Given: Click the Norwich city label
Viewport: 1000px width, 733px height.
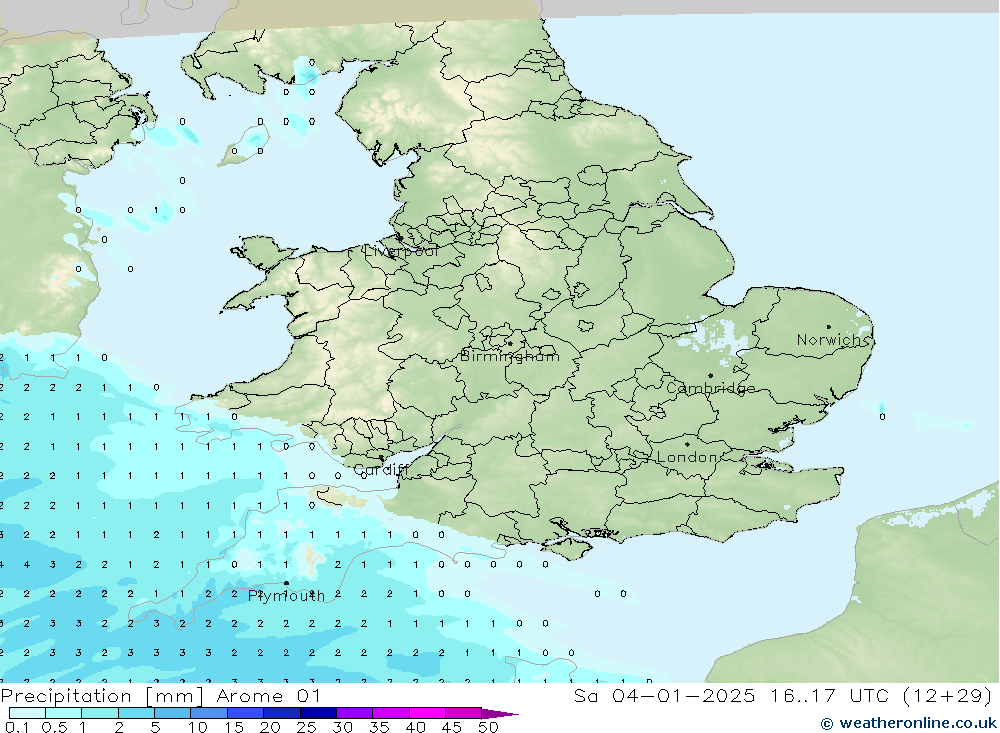Looking at the screenshot, I should pos(833,340).
